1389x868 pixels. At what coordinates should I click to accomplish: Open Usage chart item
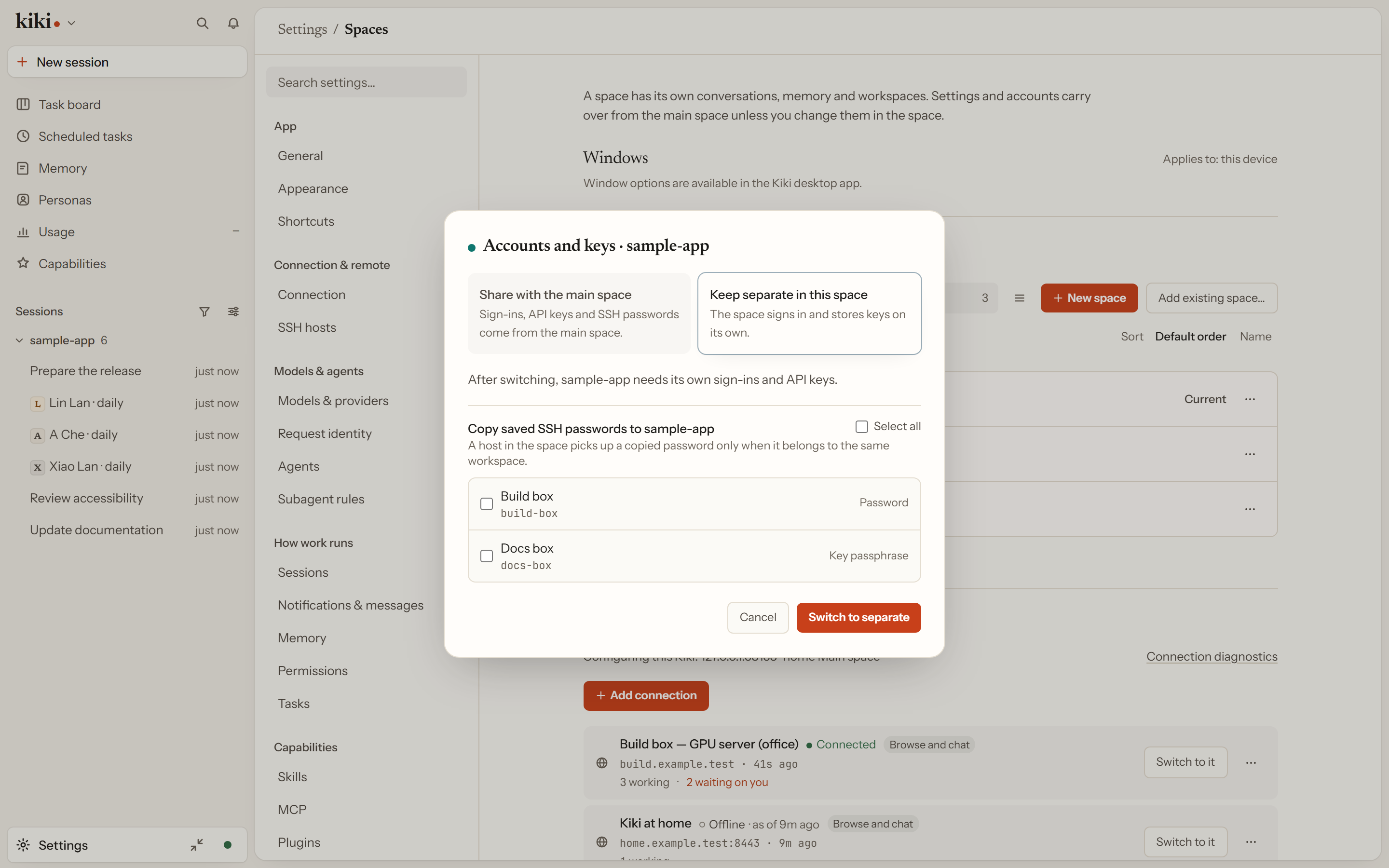click(x=127, y=232)
